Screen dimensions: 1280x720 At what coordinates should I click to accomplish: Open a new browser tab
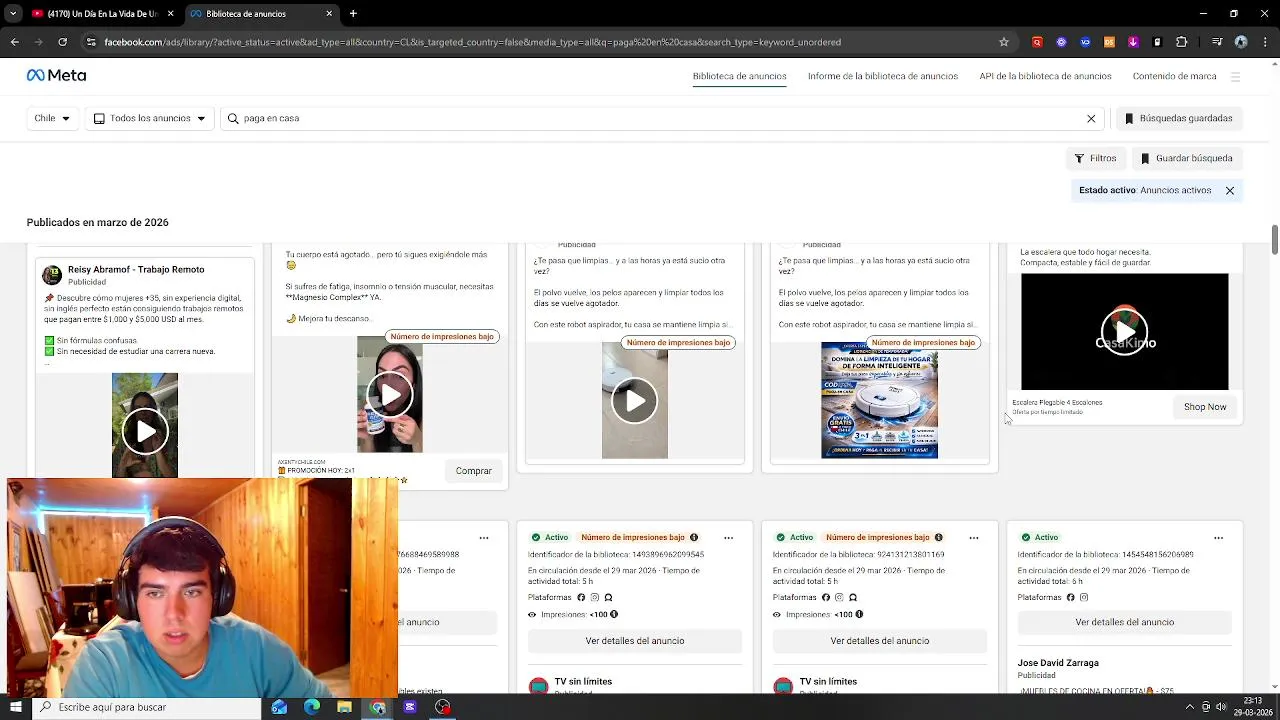click(353, 13)
